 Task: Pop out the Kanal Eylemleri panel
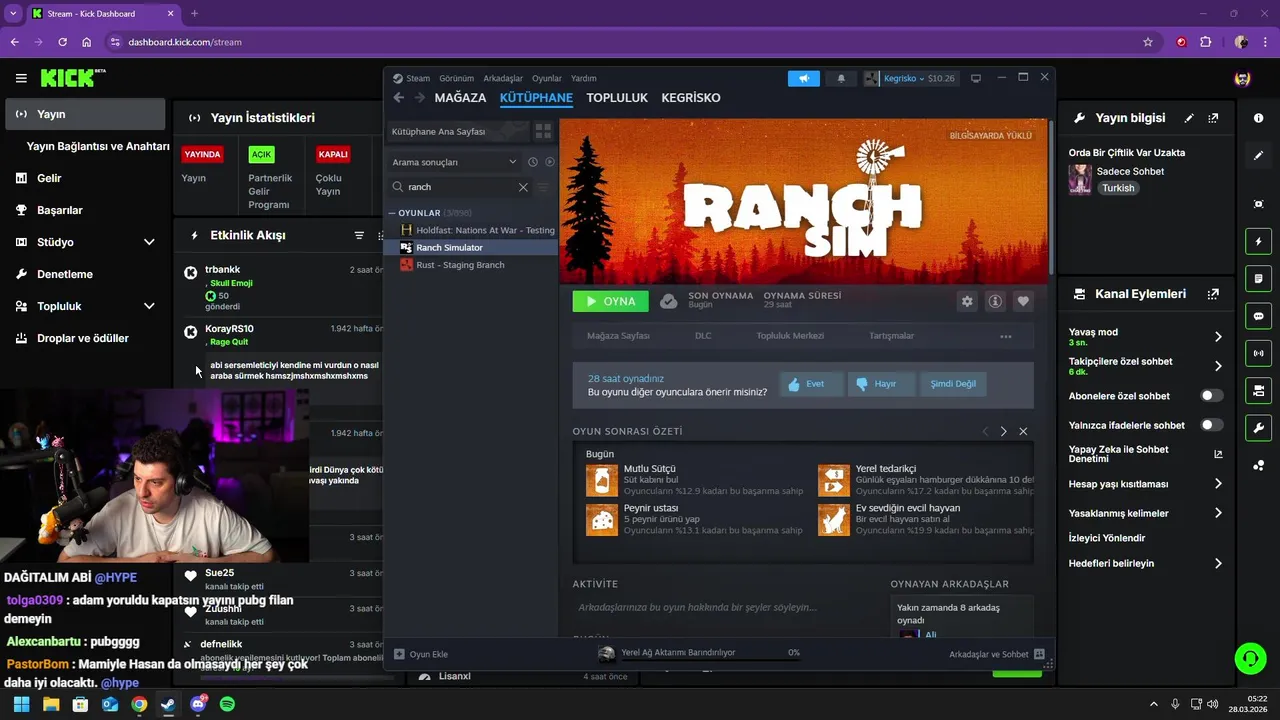tap(1213, 294)
